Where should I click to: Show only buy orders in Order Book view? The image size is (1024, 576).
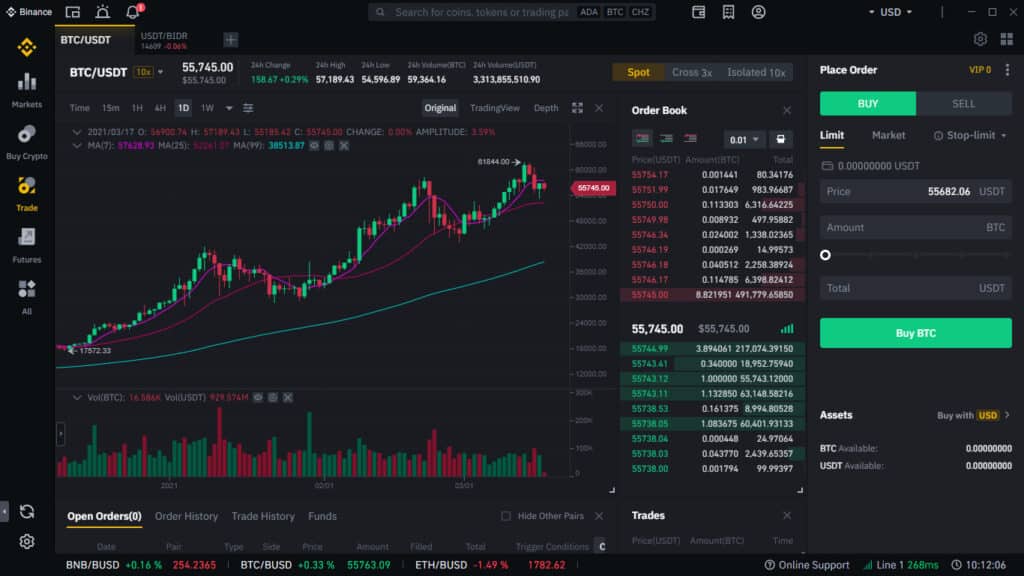666,138
